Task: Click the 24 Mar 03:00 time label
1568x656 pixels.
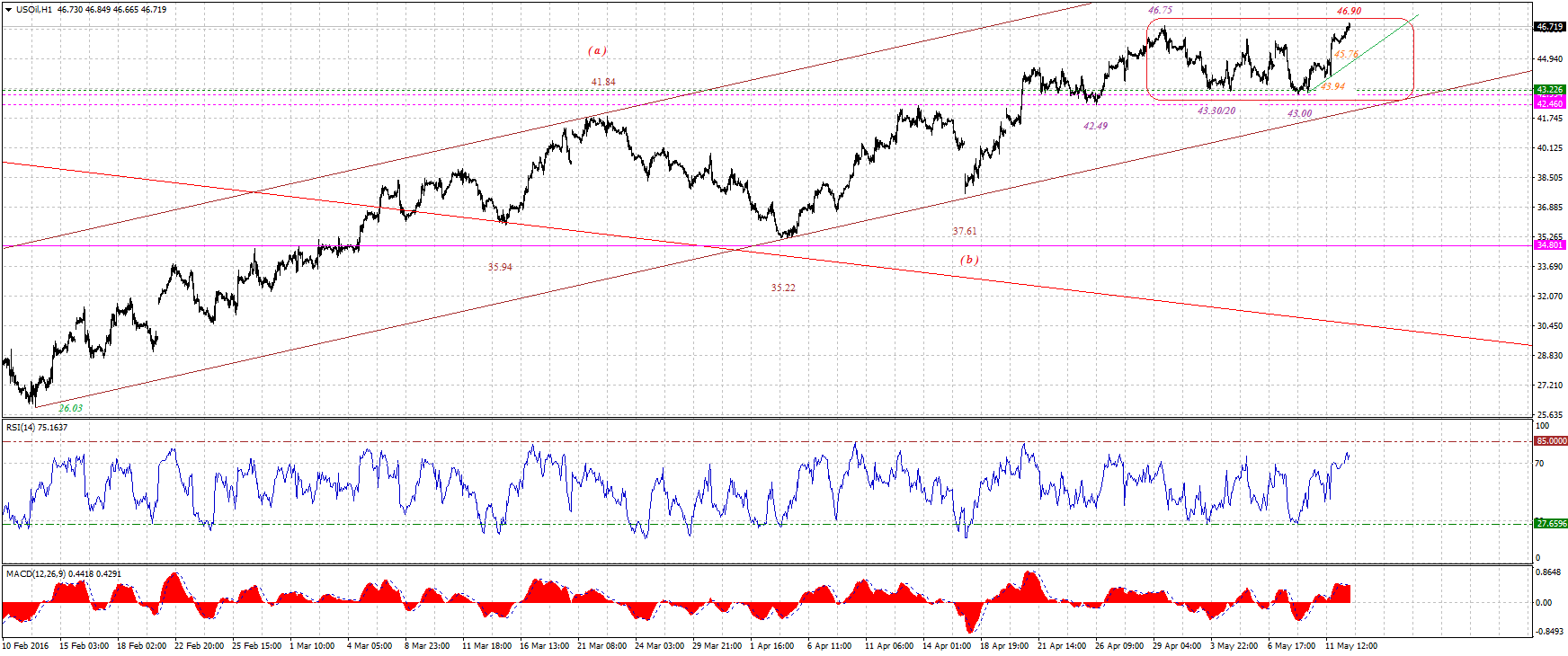Action: point(659,646)
